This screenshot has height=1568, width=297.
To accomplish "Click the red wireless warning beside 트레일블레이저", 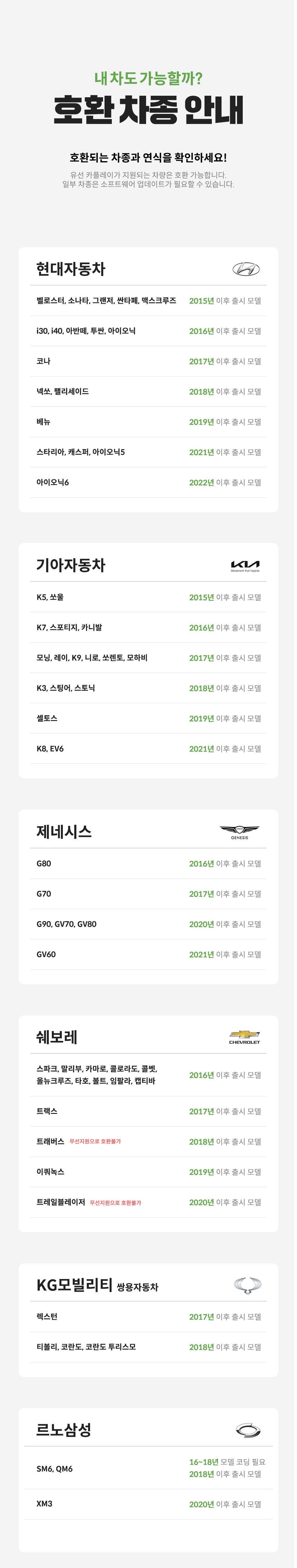I will pyautogui.click(x=115, y=1203).
